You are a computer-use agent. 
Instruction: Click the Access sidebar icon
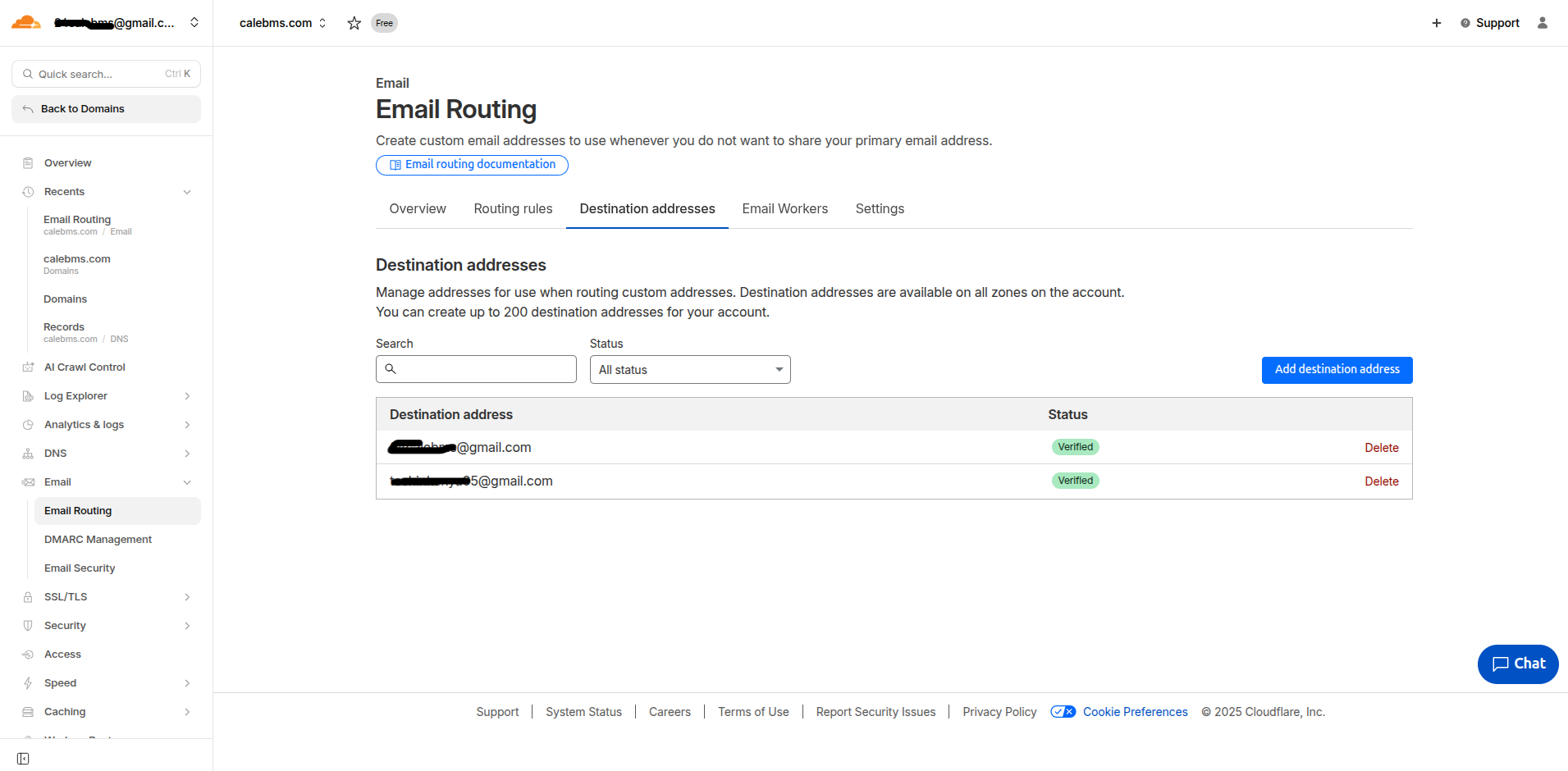(x=28, y=655)
